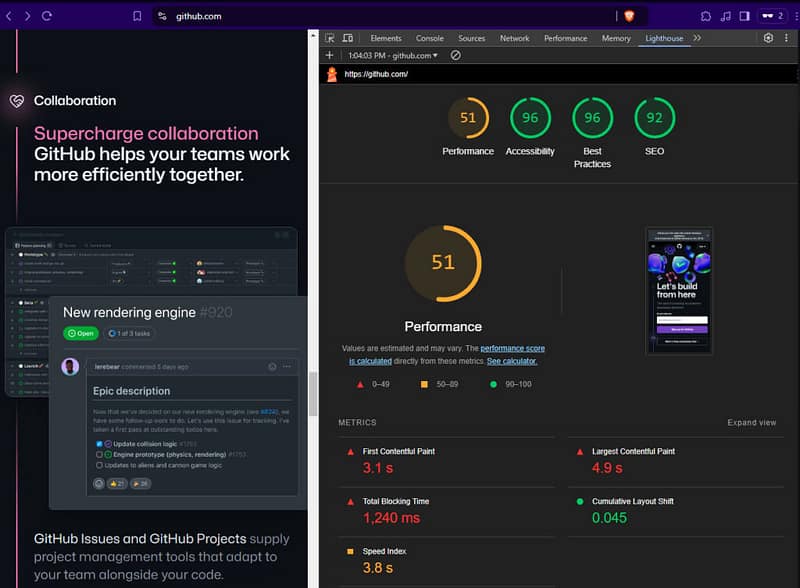Clear all Lighthouse reports with the circle-slash icon

(456, 55)
